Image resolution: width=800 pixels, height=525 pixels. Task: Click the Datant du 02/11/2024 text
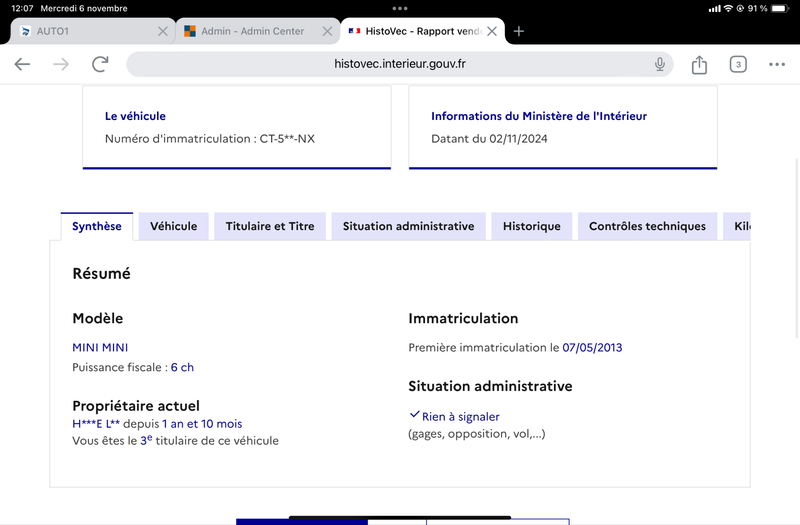click(x=489, y=139)
